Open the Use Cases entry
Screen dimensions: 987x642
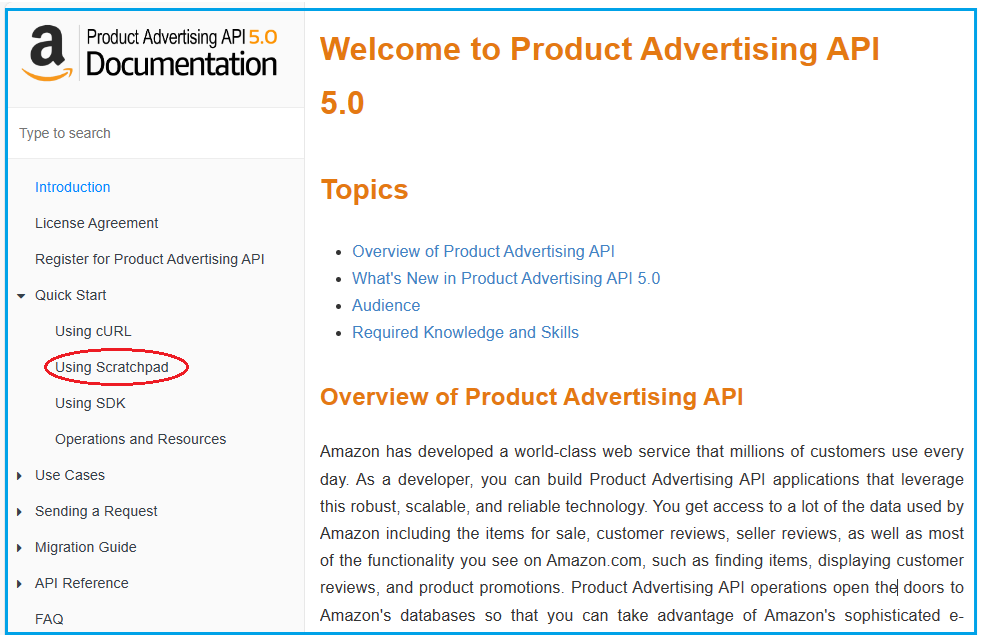click(x=70, y=475)
